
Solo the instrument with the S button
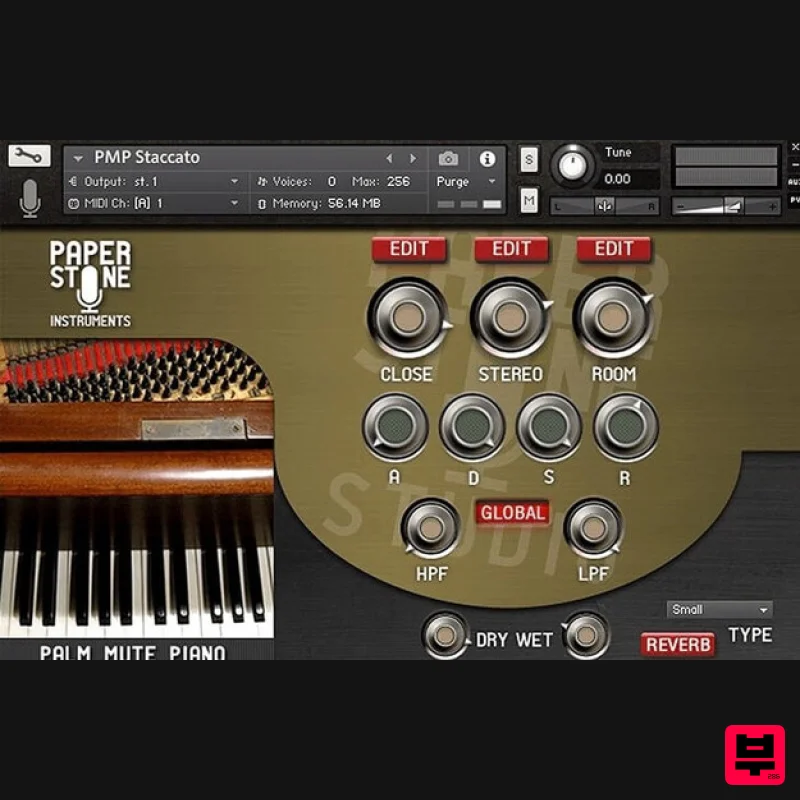(x=527, y=158)
